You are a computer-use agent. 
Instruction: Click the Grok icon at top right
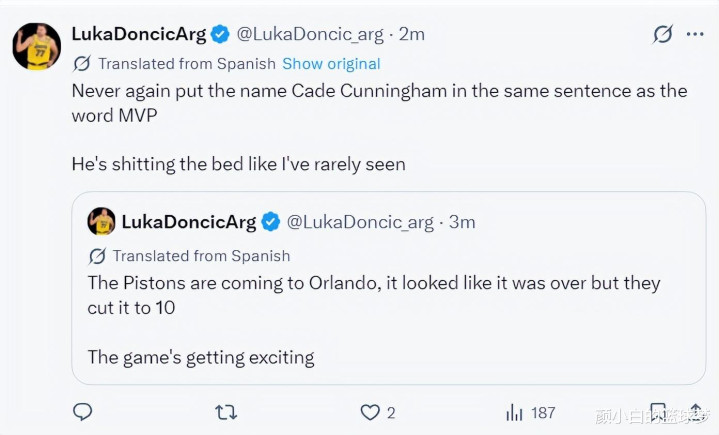pyautogui.click(x=663, y=34)
